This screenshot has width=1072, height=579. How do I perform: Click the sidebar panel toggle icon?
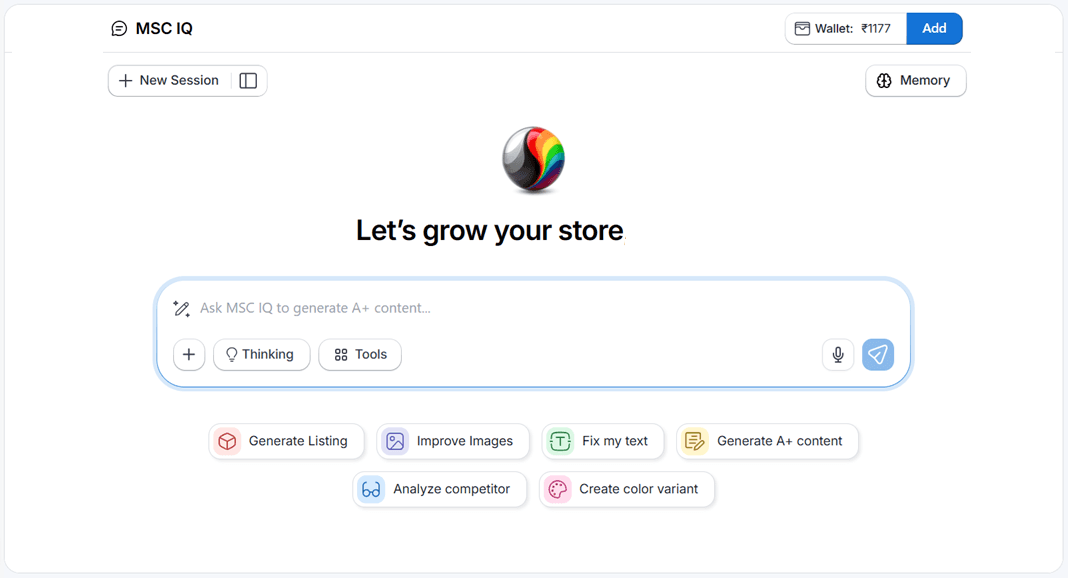point(248,81)
